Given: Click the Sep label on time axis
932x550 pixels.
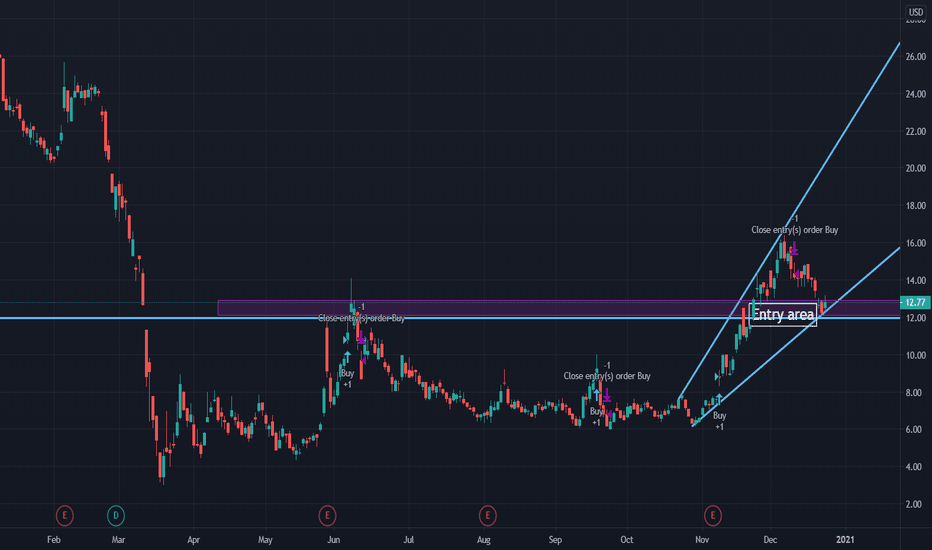Looking at the screenshot, I should pyautogui.click(x=555, y=540).
